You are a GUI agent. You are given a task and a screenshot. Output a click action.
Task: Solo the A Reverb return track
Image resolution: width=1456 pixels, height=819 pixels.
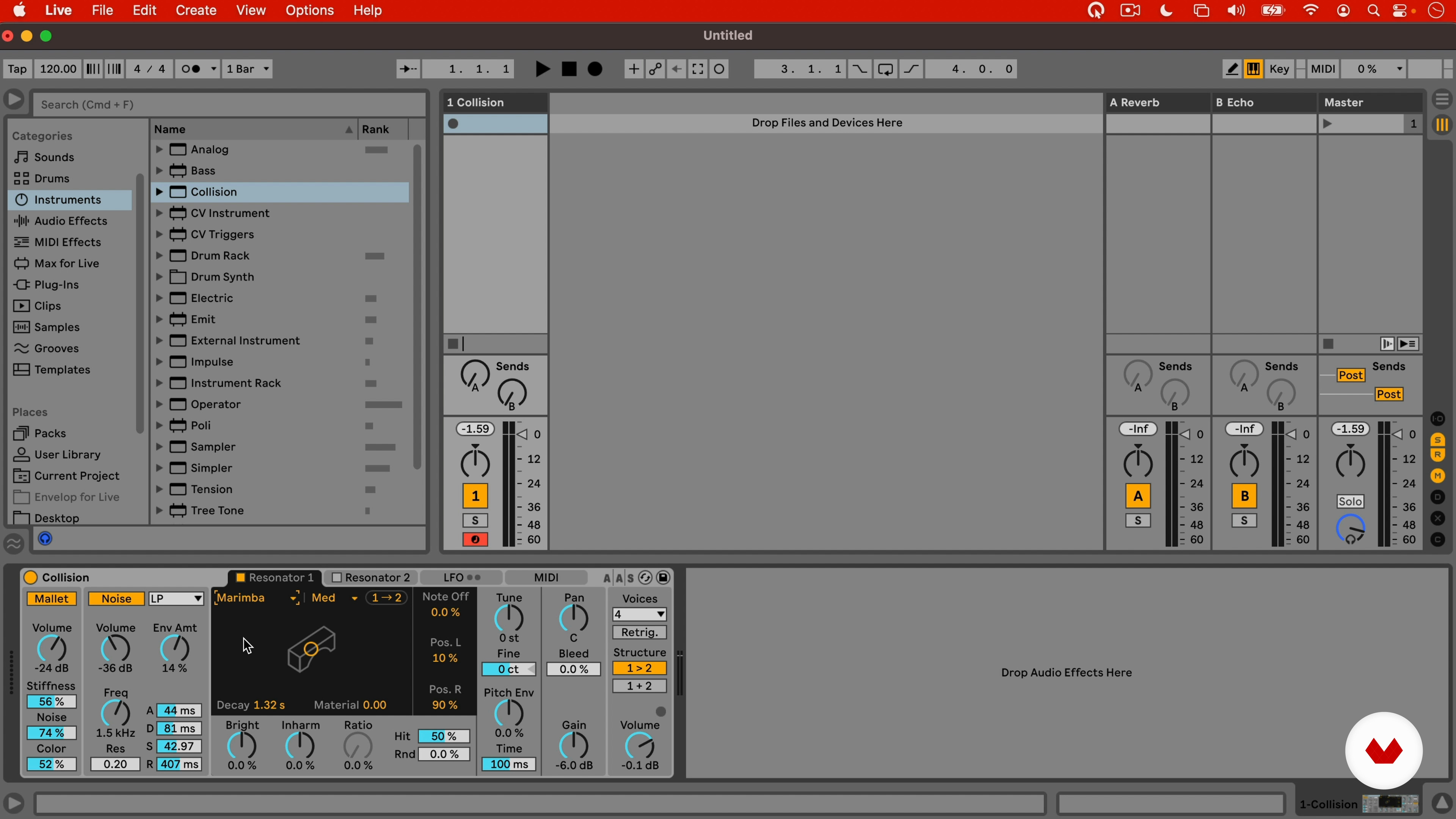[x=1138, y=521]
